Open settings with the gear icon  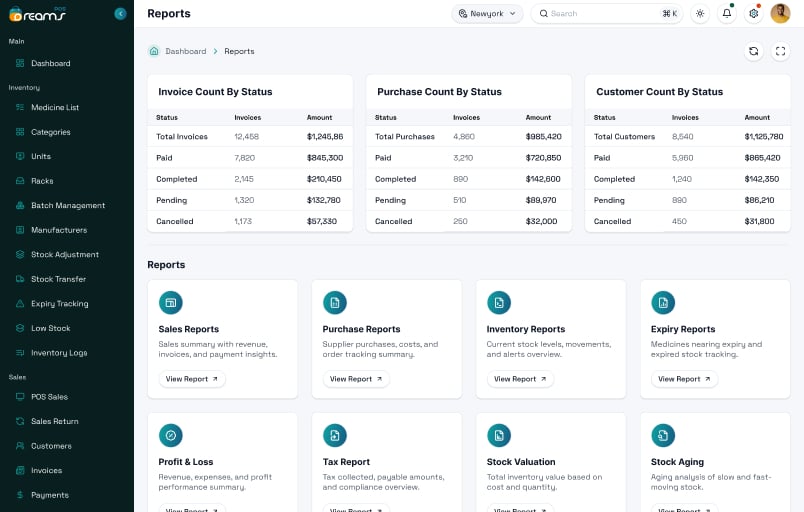[x=753, y=14]
